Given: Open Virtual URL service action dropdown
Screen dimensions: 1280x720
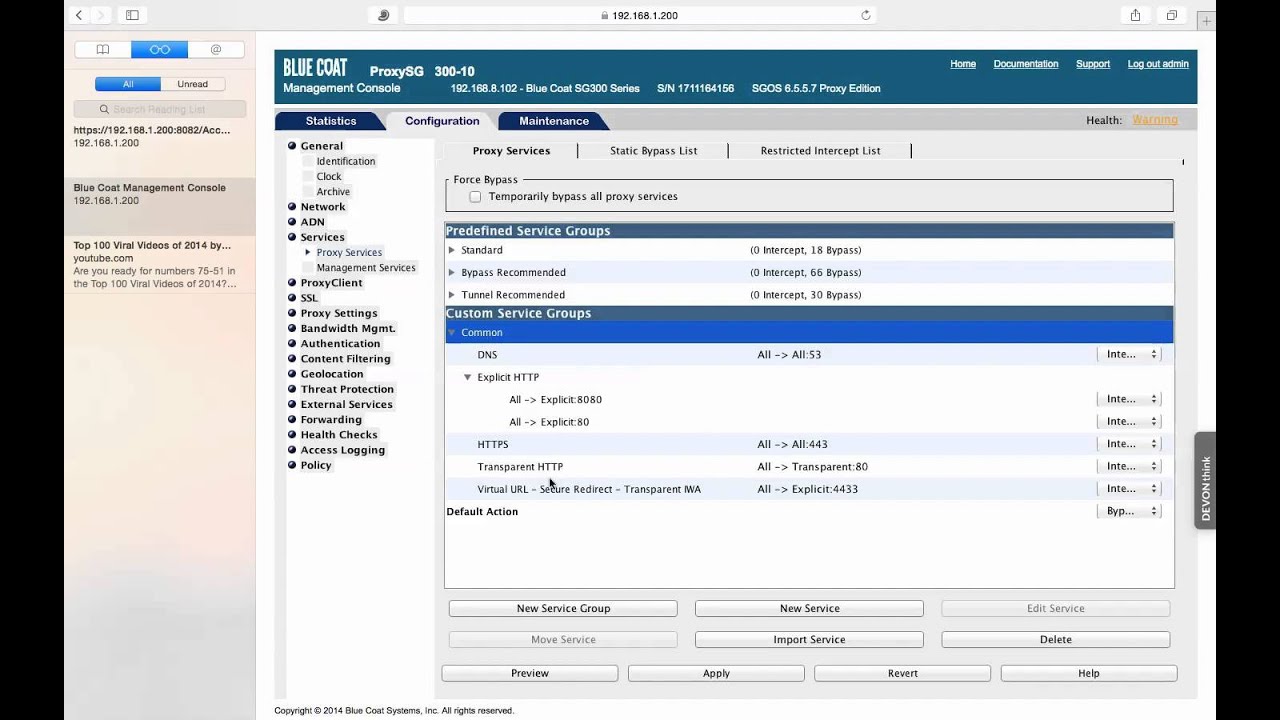Looking at the screenshot, I should (1129, 489).
